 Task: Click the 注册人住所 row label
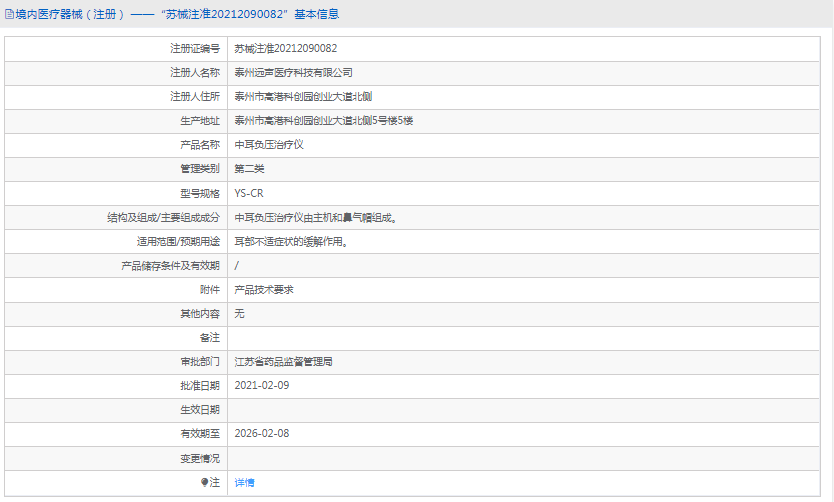[x=195, y=96]
